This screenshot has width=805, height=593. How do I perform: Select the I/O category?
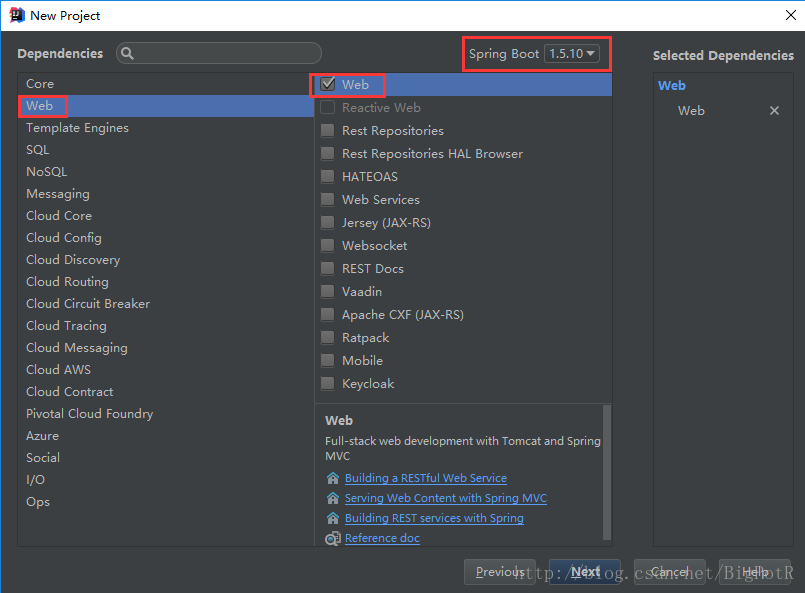pos(166,480)
